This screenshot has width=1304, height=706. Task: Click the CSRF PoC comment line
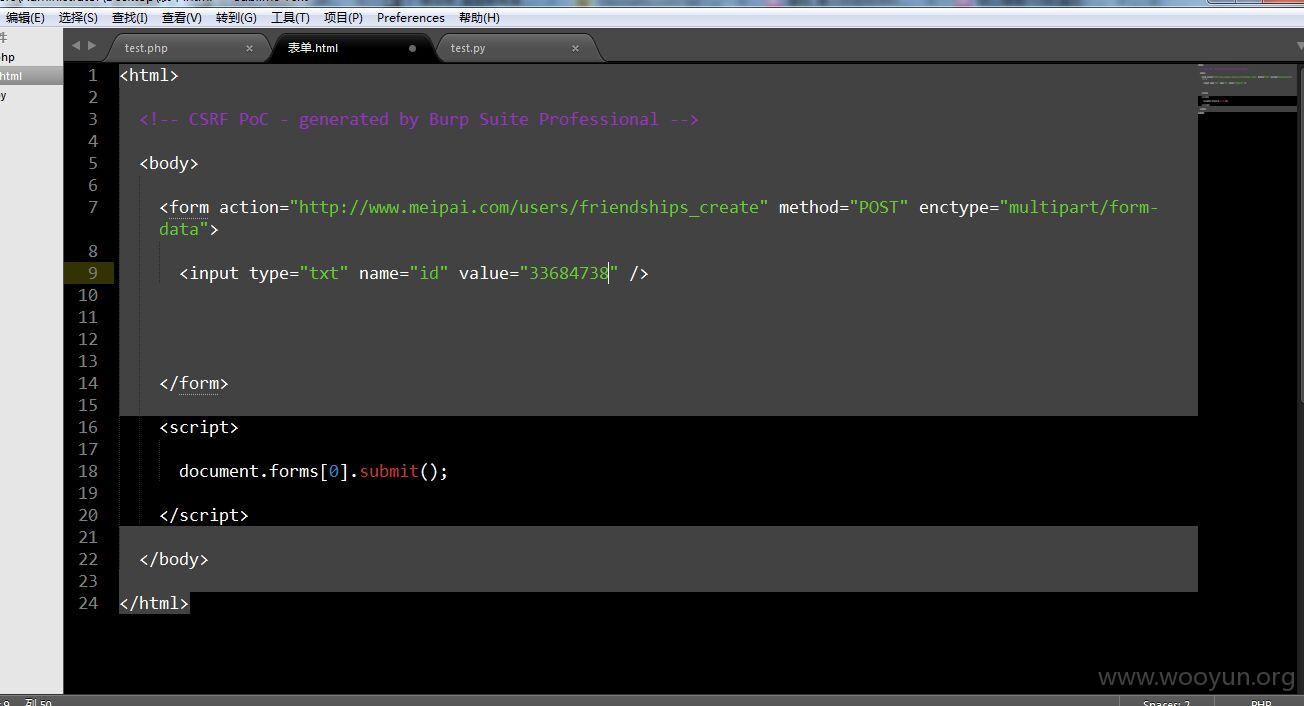[419, 119]
